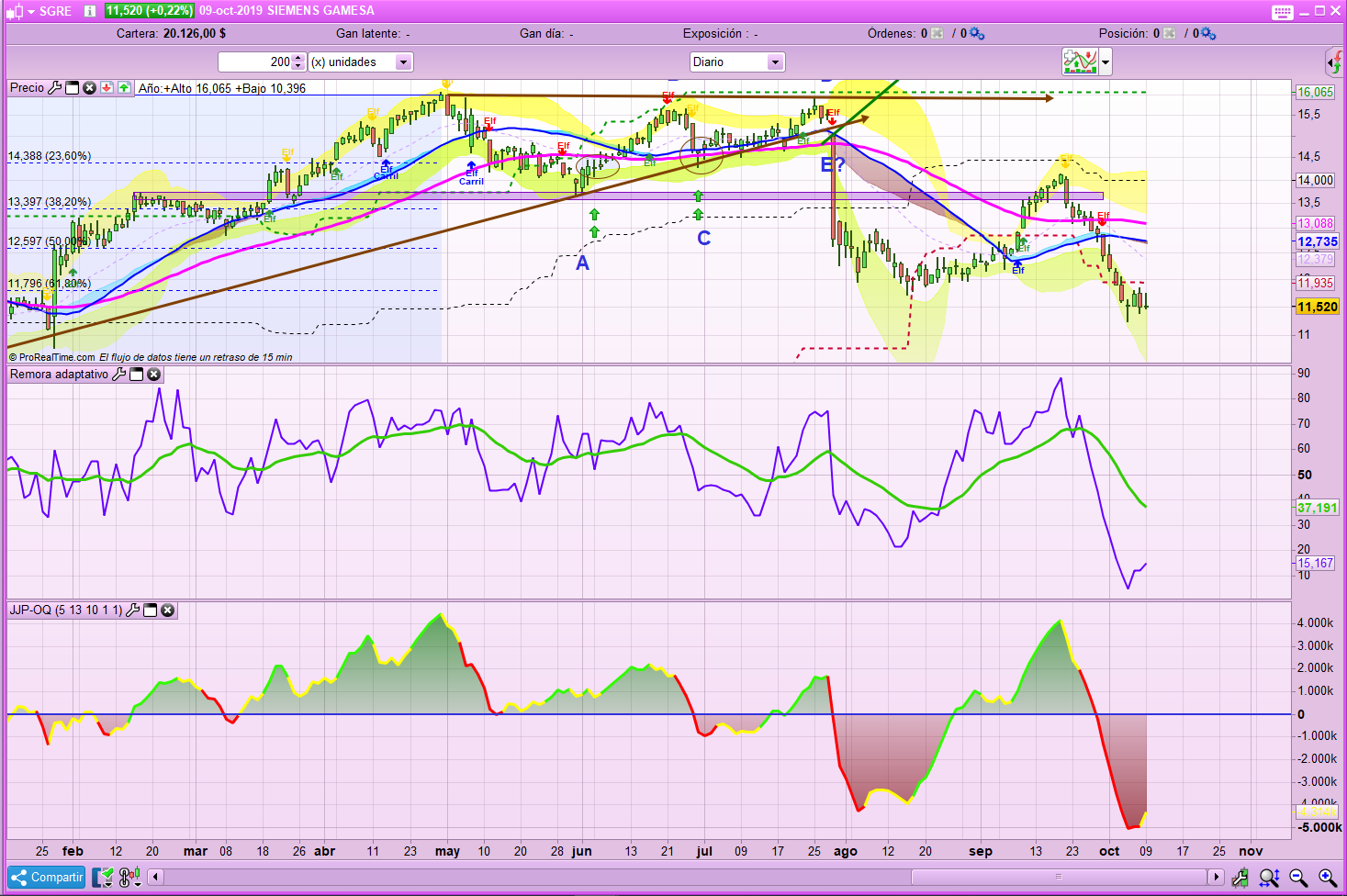
Task: Click the blue wave label A on the chart
Action: (582, 263)
